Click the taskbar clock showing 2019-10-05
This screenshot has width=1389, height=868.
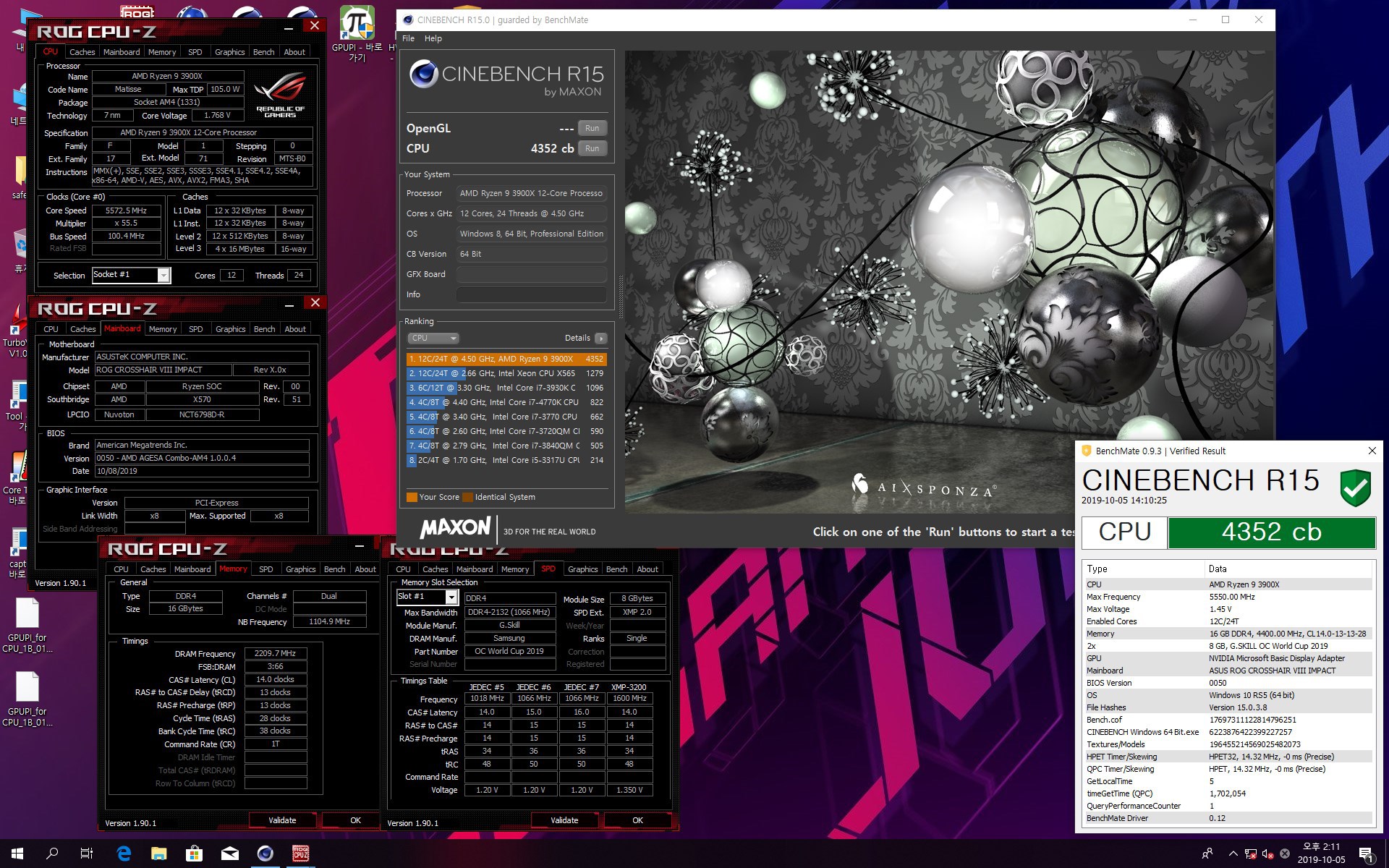click(1321, 854)
